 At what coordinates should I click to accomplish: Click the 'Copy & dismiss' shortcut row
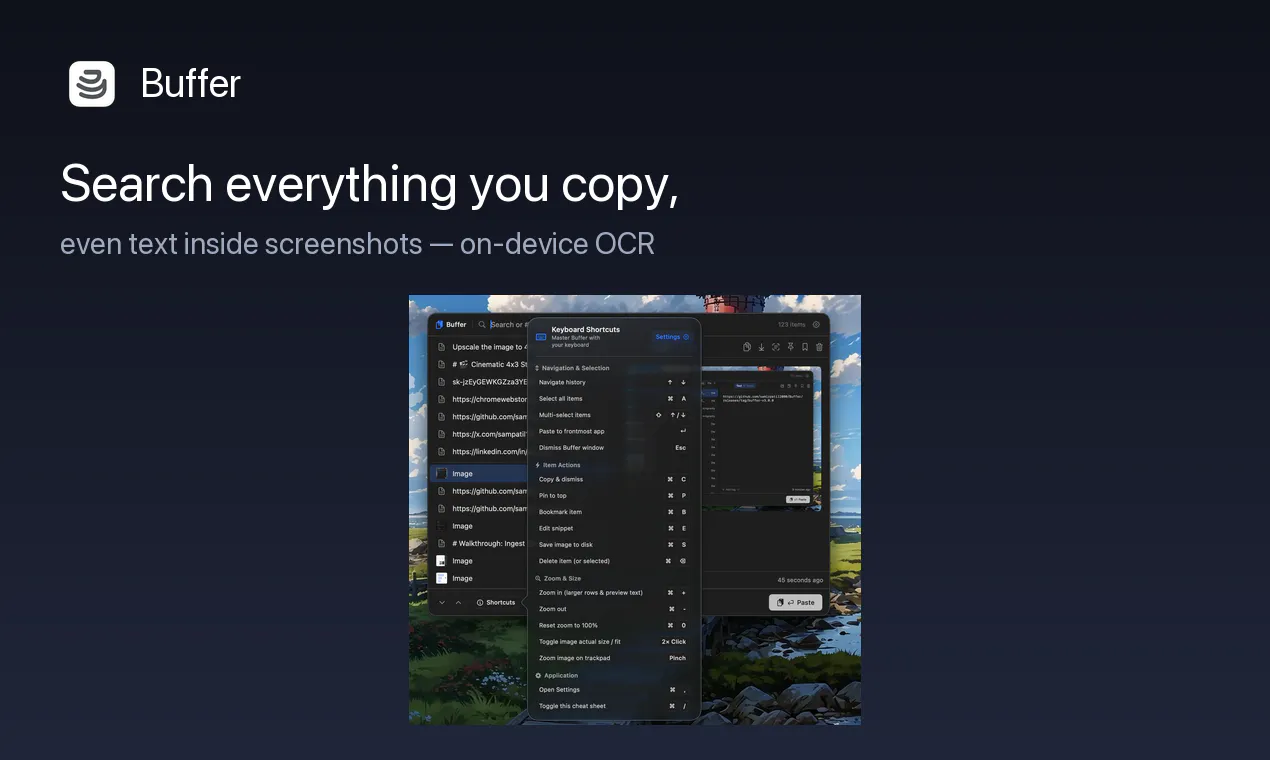pos(613,479)
